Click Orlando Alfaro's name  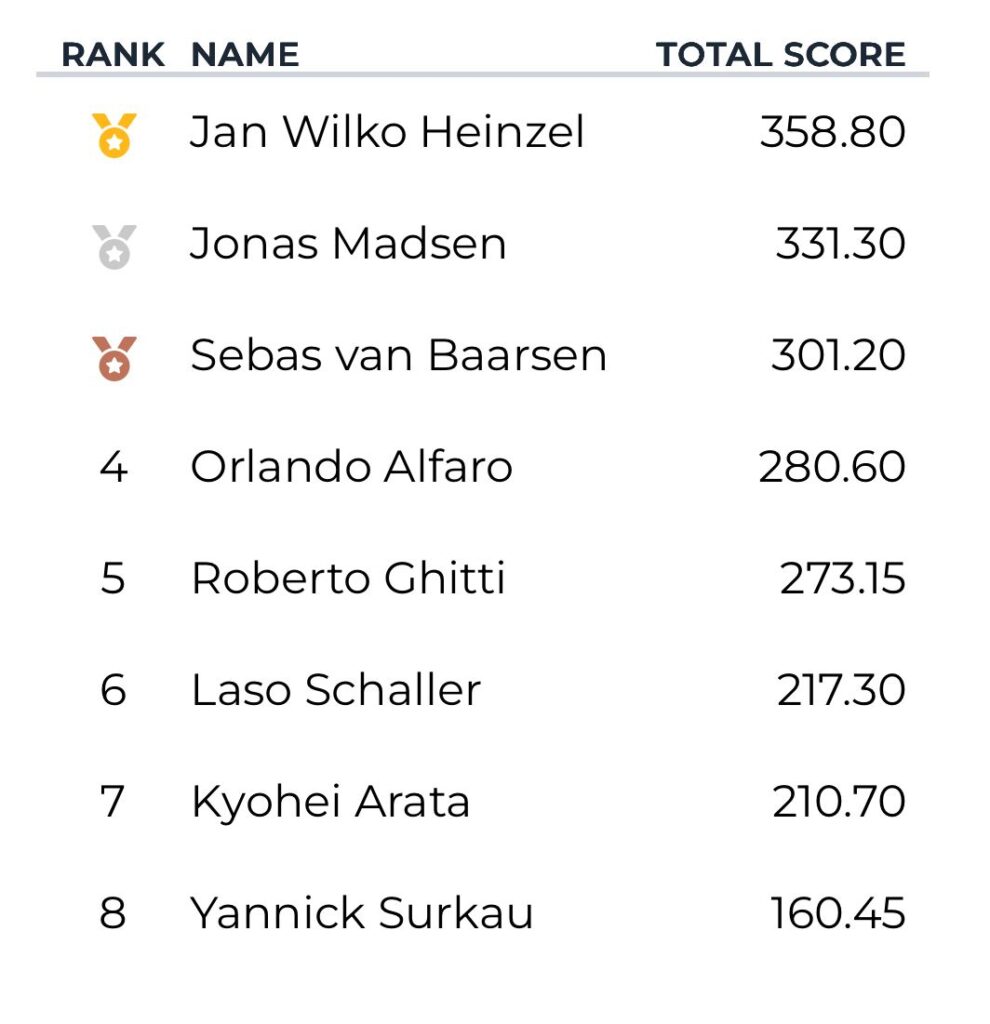[x=351, y=467]
